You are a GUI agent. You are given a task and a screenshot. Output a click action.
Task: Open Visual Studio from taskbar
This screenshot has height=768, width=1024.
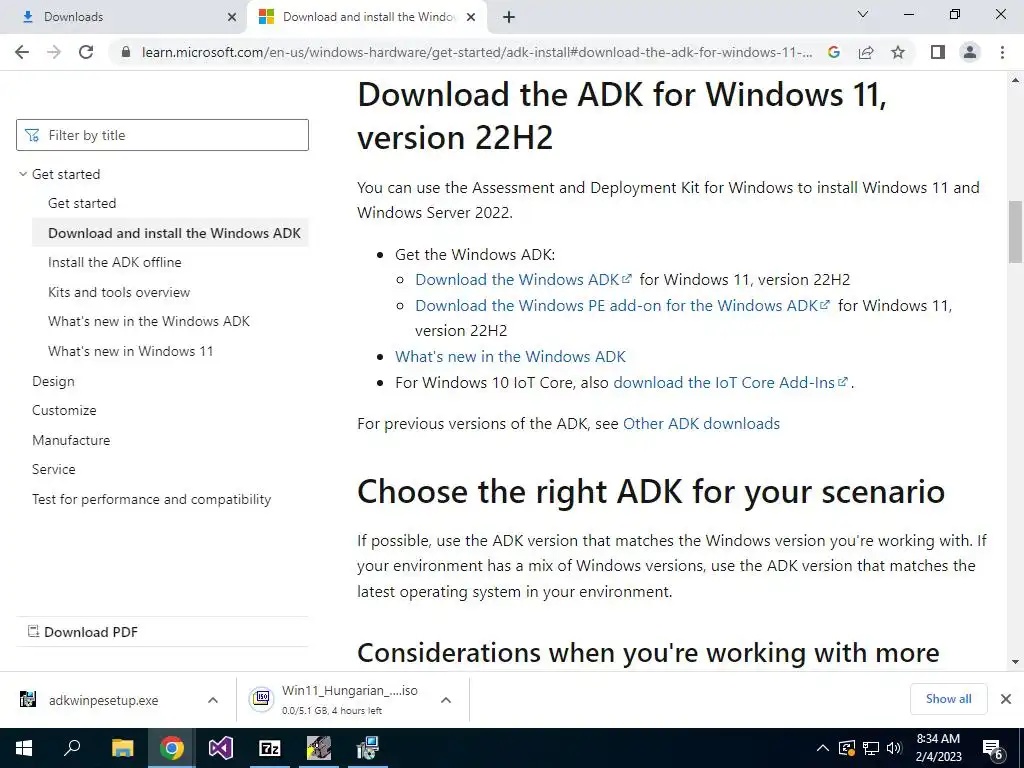[221, 748]
